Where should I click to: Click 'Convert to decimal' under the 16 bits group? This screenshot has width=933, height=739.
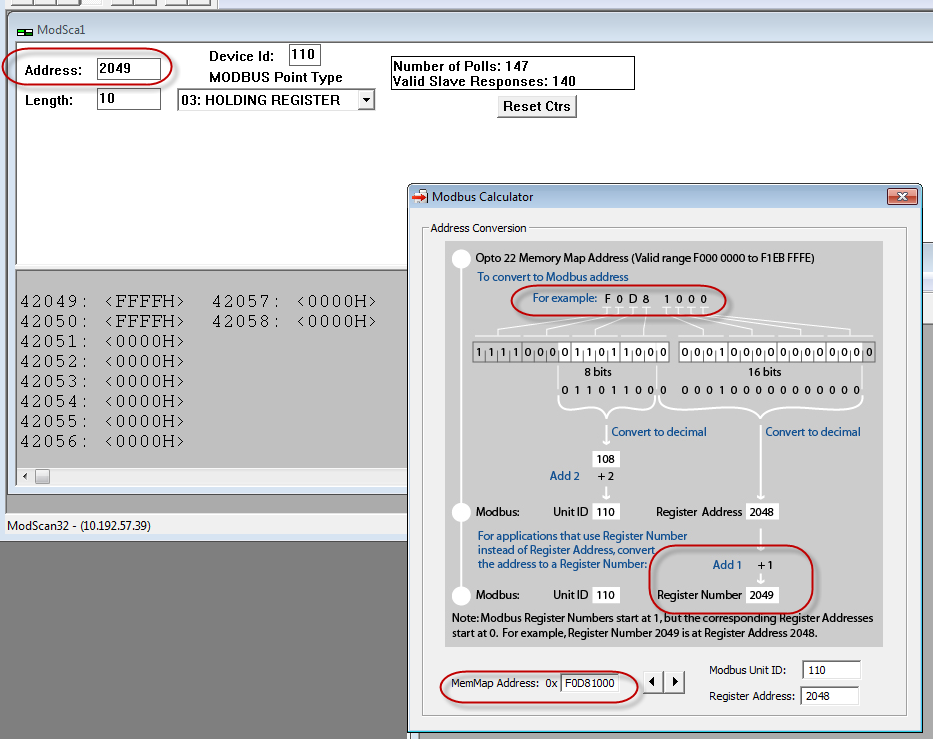[x=813, y=432]
